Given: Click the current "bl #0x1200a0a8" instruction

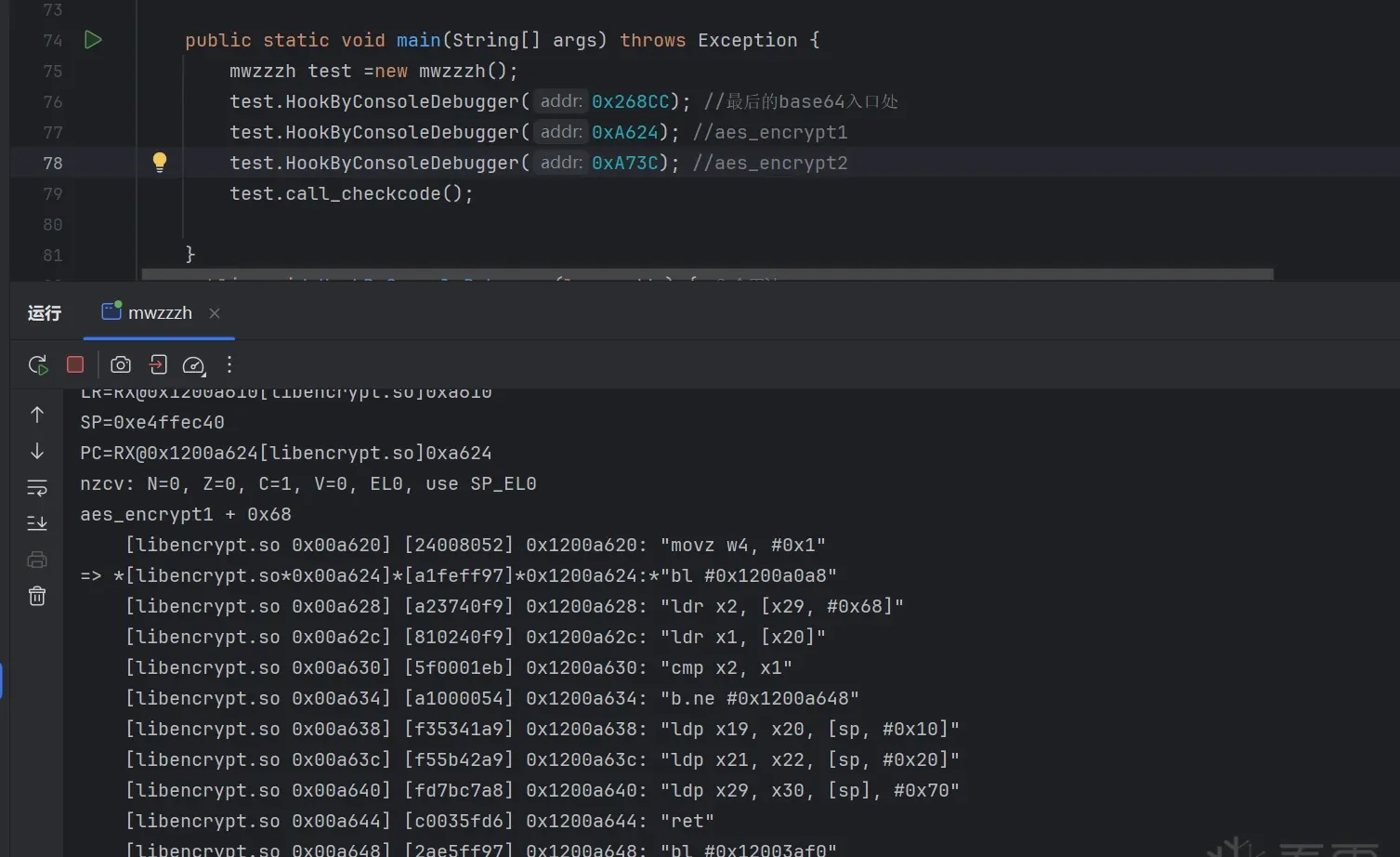Looking at the screenshot, I should tap(748, 575).
